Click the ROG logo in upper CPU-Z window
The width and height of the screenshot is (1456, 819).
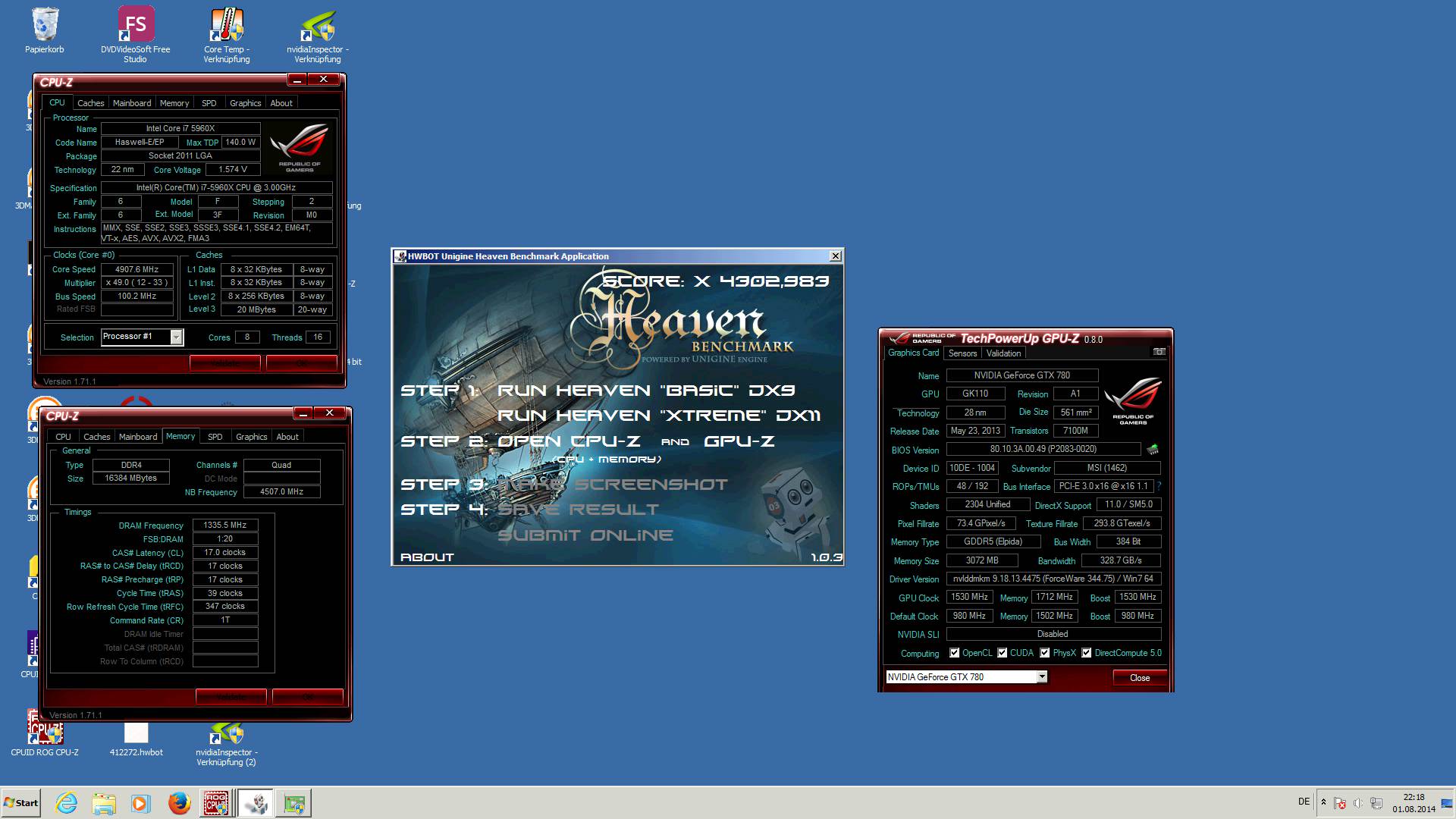300,148
